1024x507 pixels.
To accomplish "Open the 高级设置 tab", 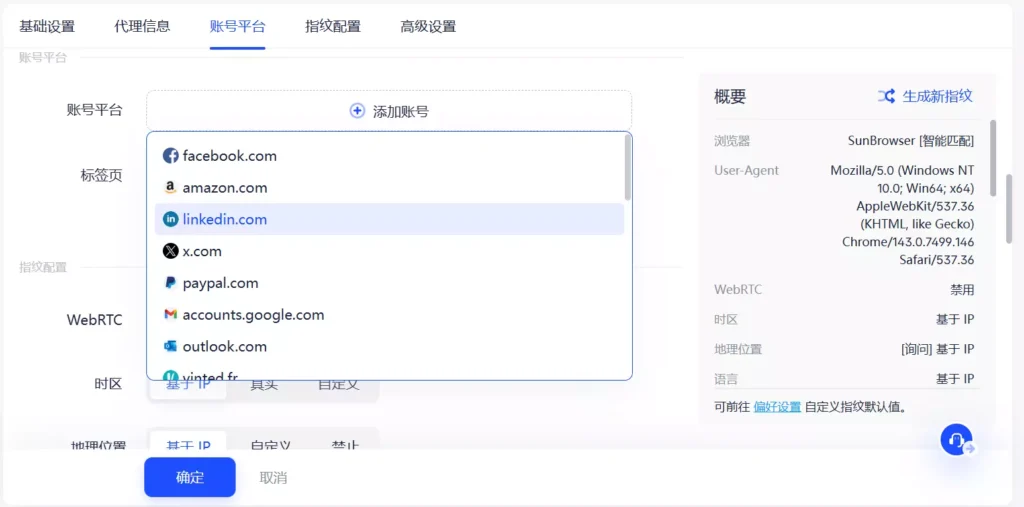I will coord(428,26).
